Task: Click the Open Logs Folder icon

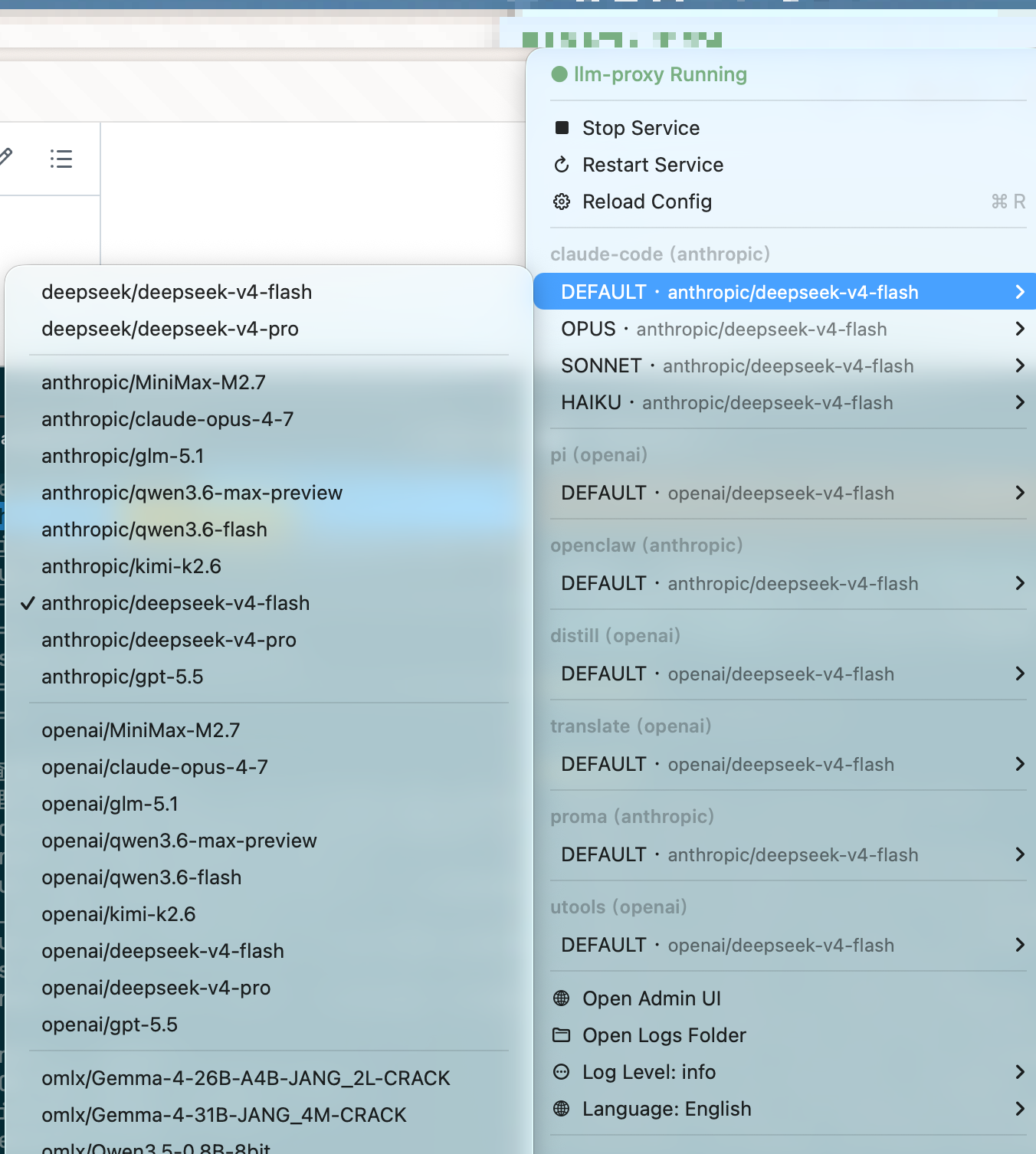Action: click(562, 1035)
